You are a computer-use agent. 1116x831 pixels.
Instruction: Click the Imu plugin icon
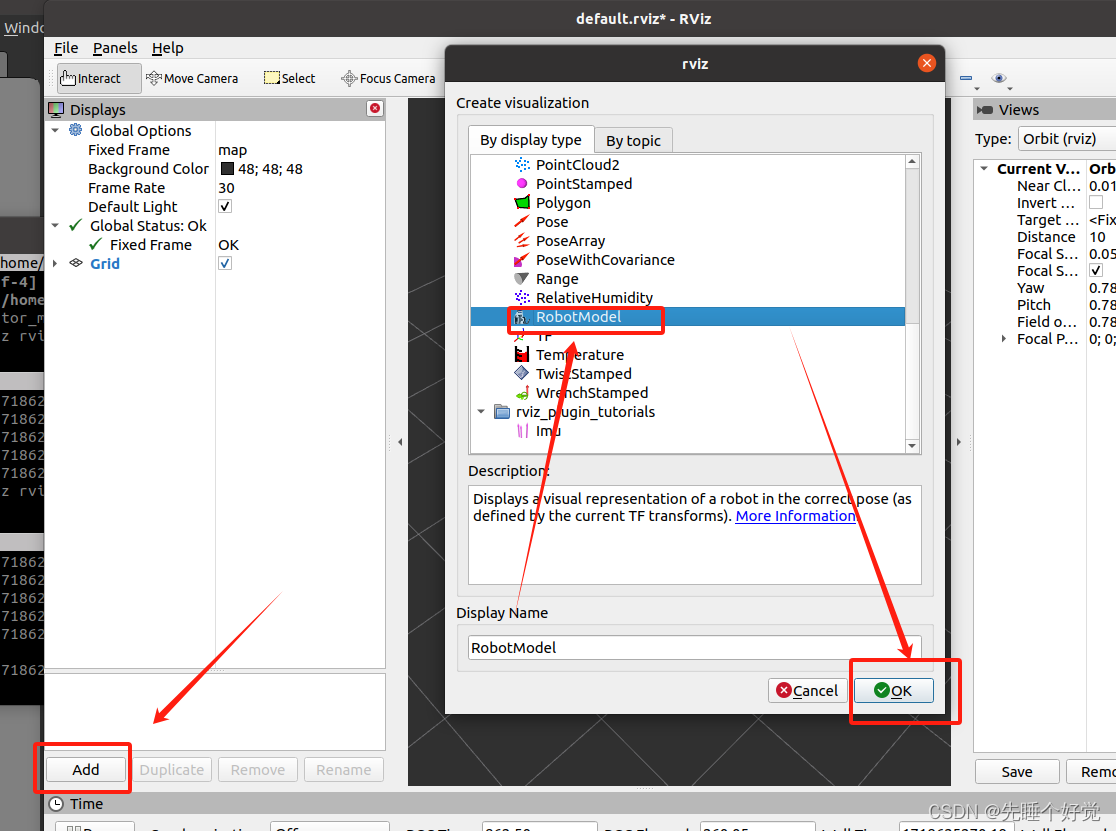(x=522, y=430)
